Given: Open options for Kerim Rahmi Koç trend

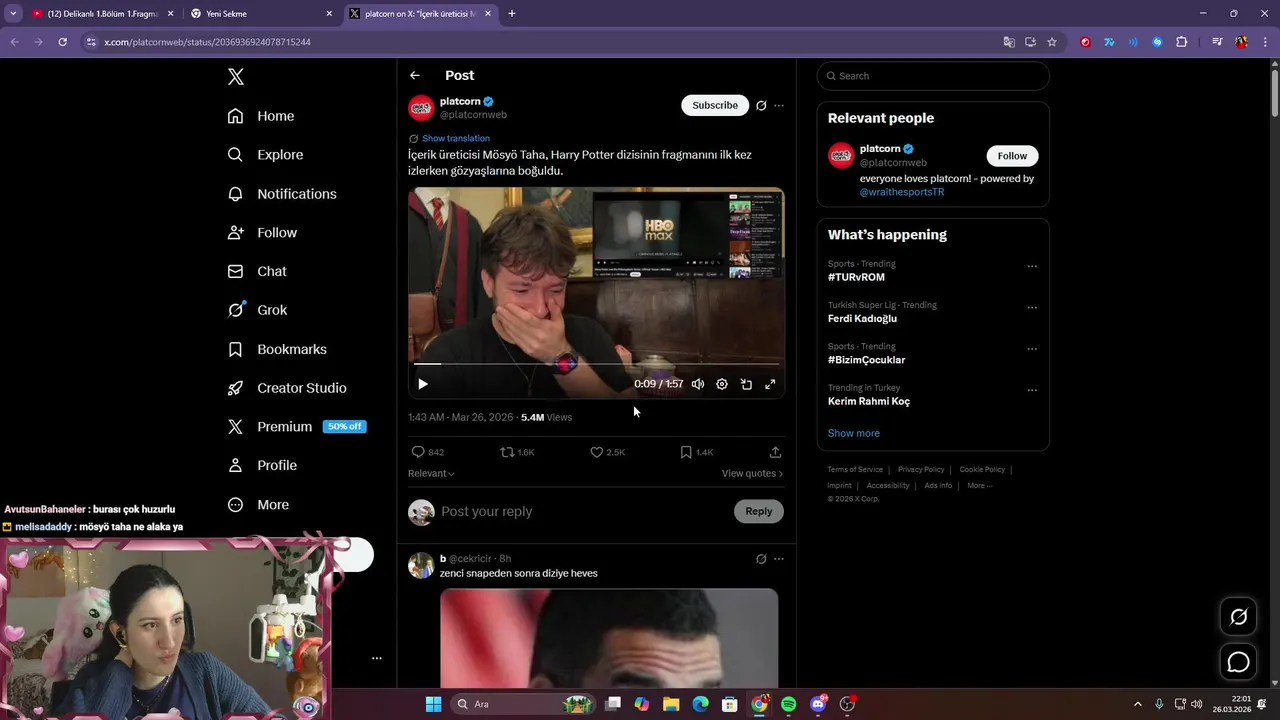Looking at the screenshot, I should pyautogui.click(x=1032, y=390).
